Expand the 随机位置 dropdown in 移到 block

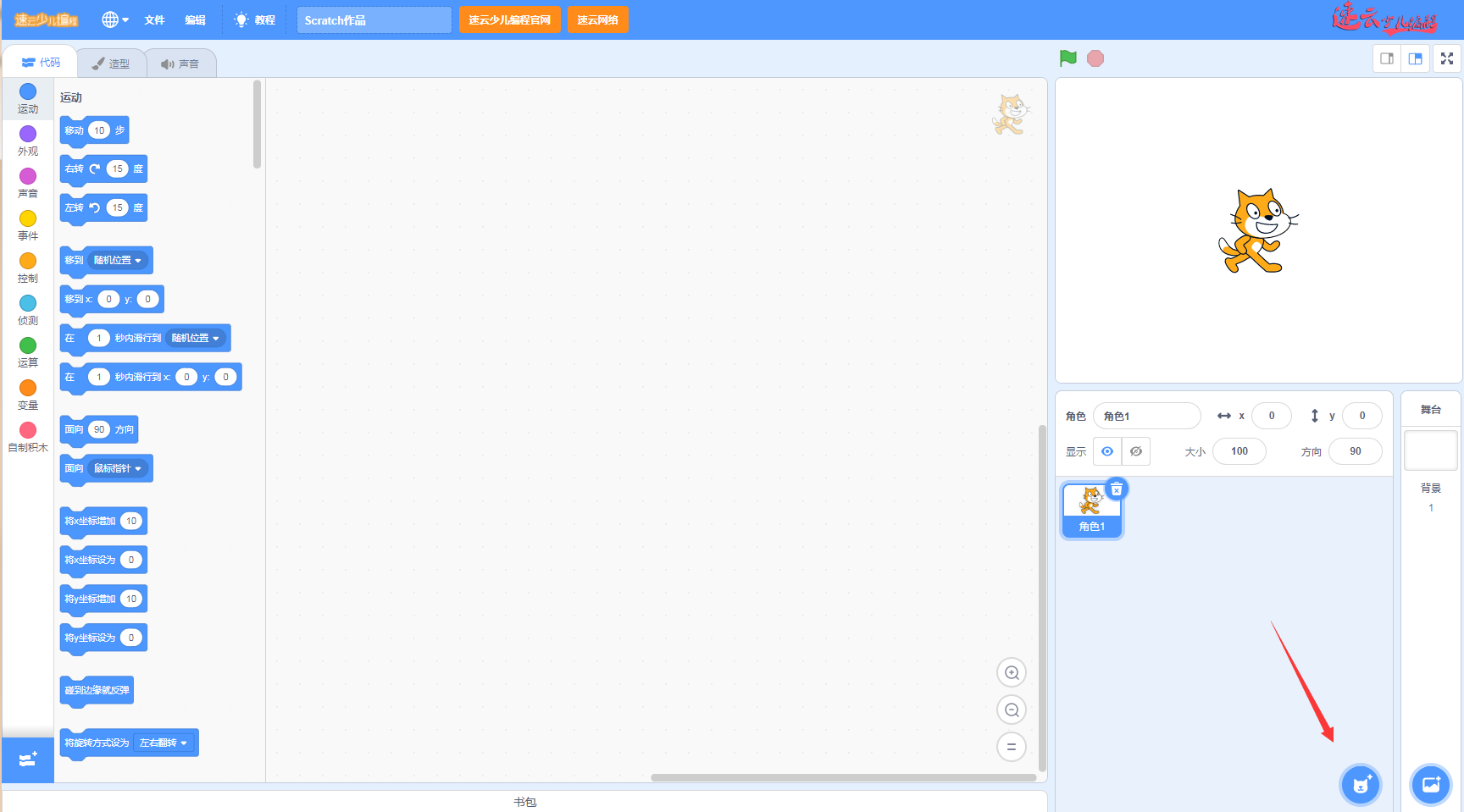[118, 261]
